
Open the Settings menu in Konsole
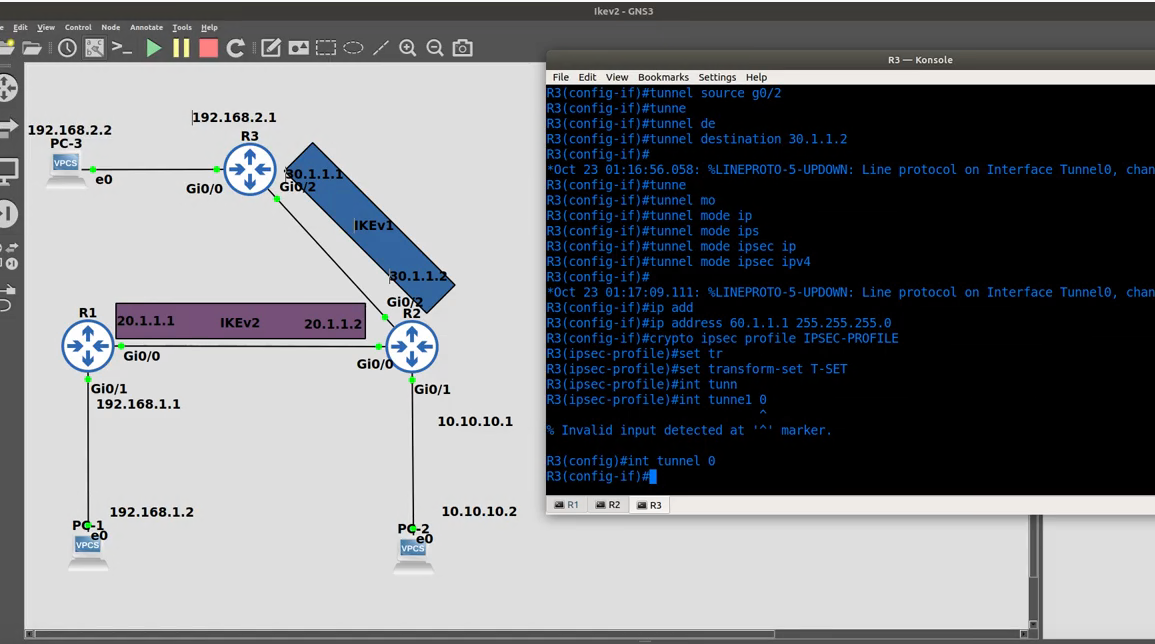pyautogui.click(x=717, y=77)
